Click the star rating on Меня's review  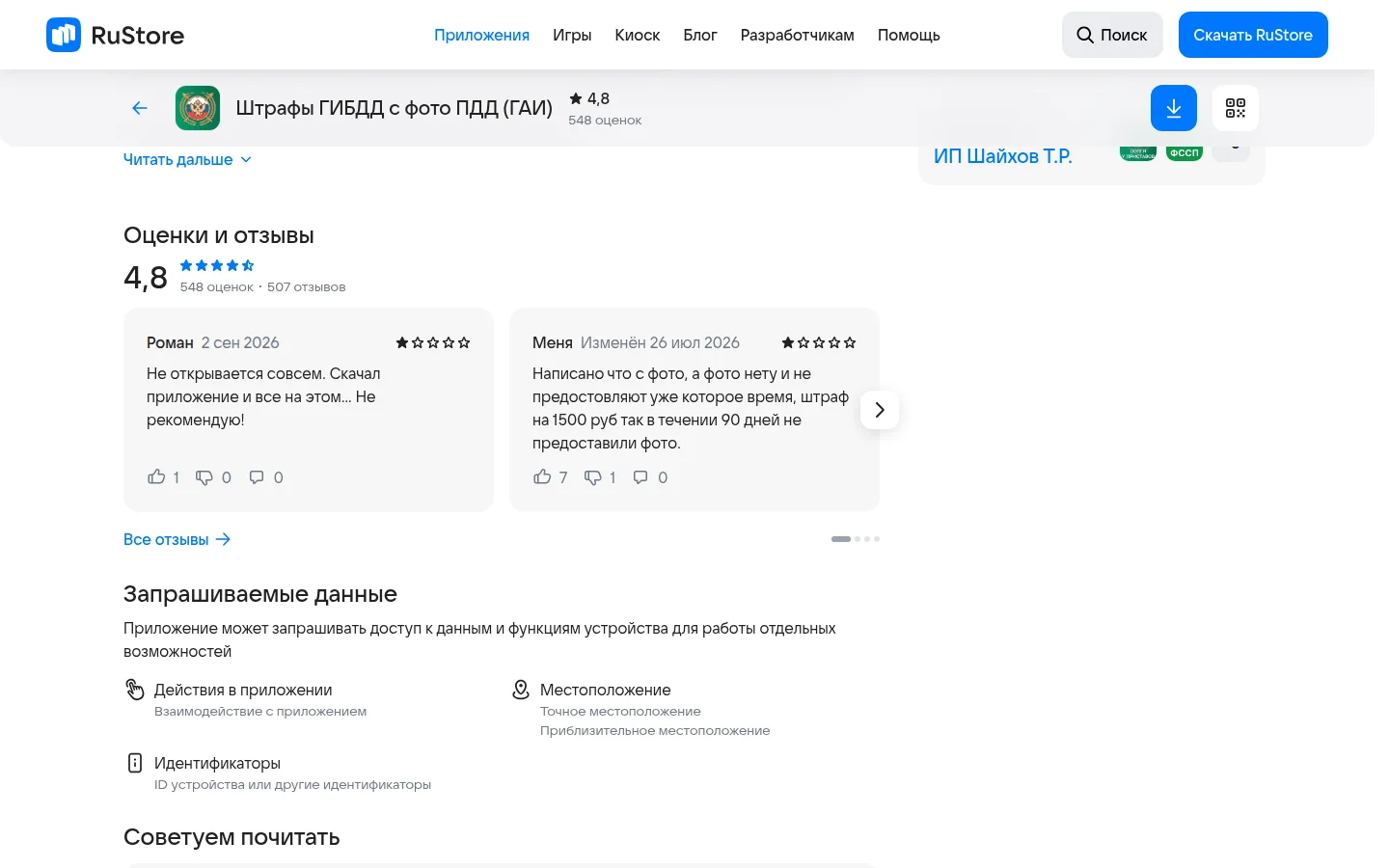(x=819, y=342)
